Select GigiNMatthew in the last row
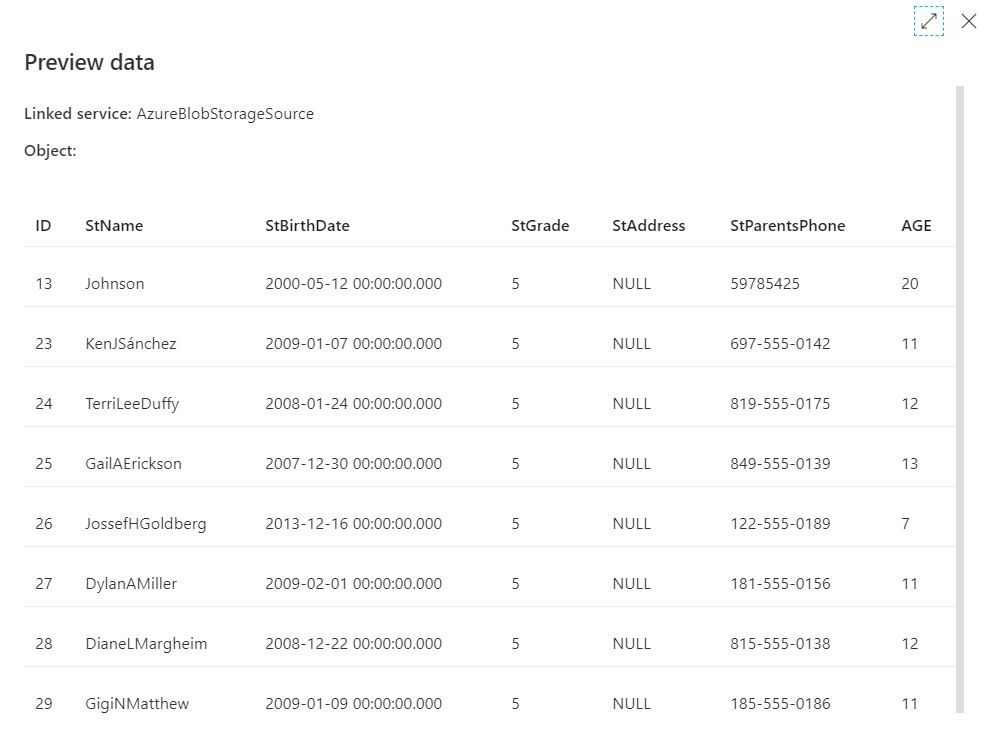The image size is (992, 742). tap(136, 703)
